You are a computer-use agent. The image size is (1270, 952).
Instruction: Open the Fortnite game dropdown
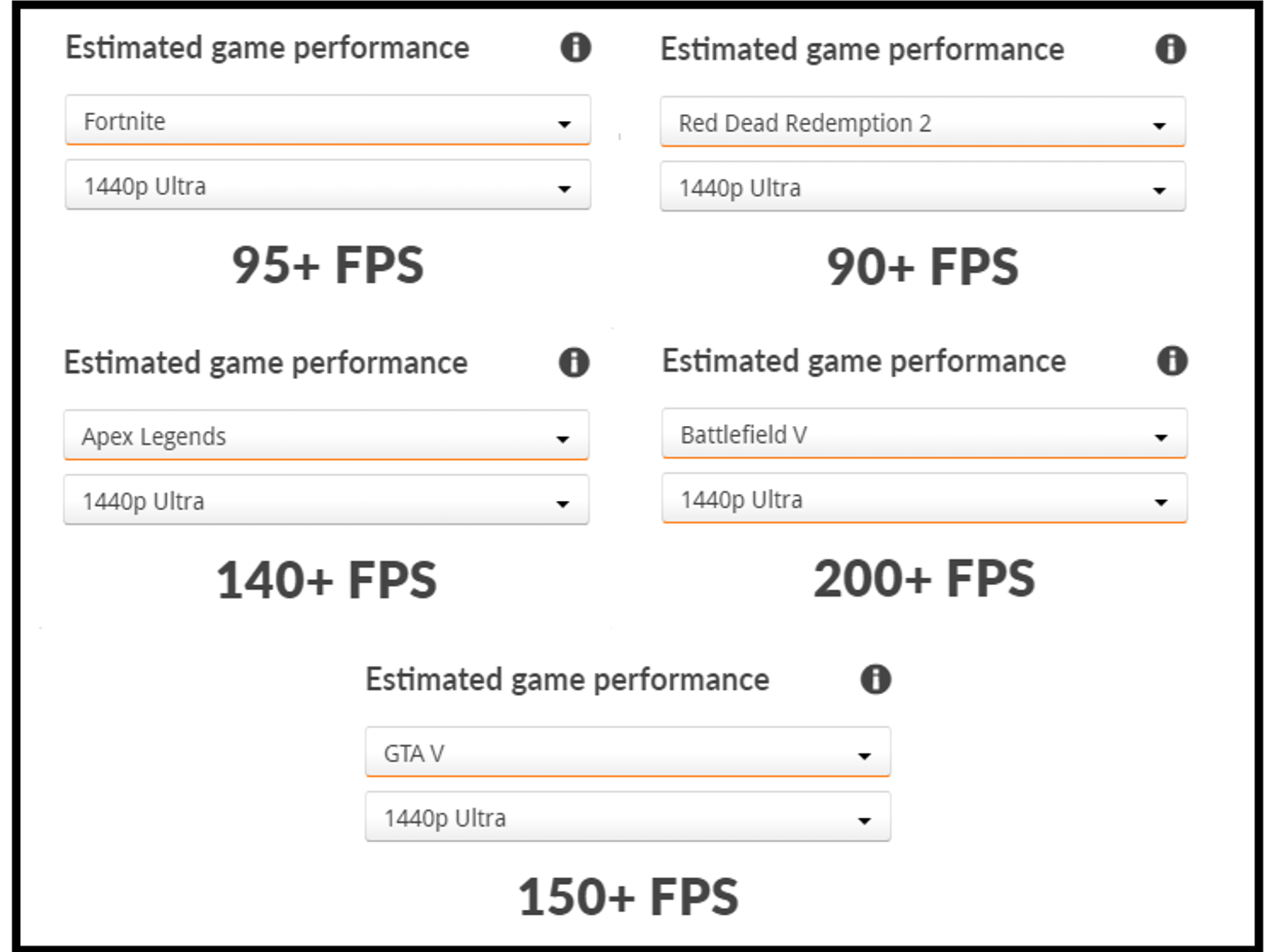327,120
